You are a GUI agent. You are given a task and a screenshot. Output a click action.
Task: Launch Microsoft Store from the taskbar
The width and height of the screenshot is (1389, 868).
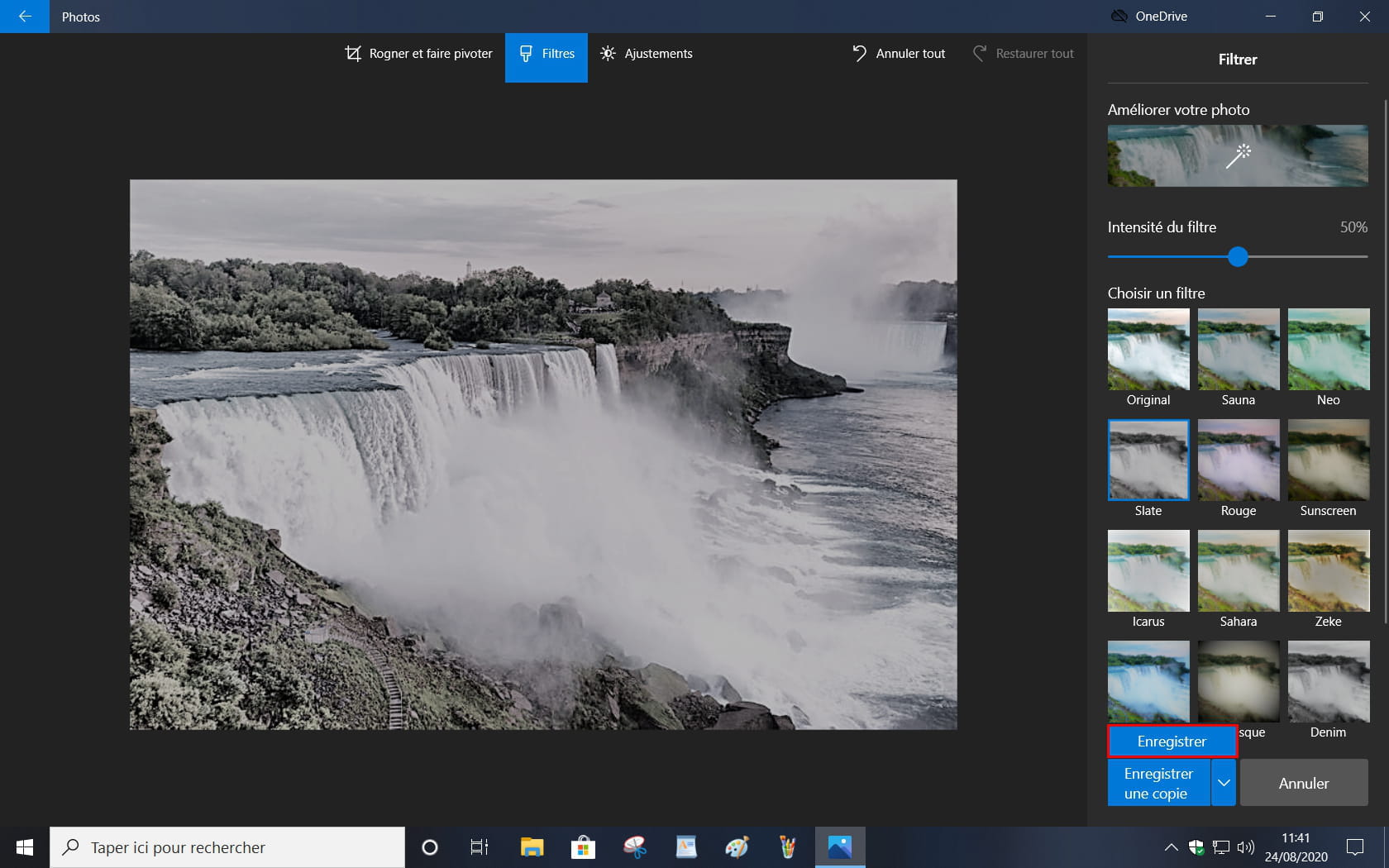pos(583,847)
